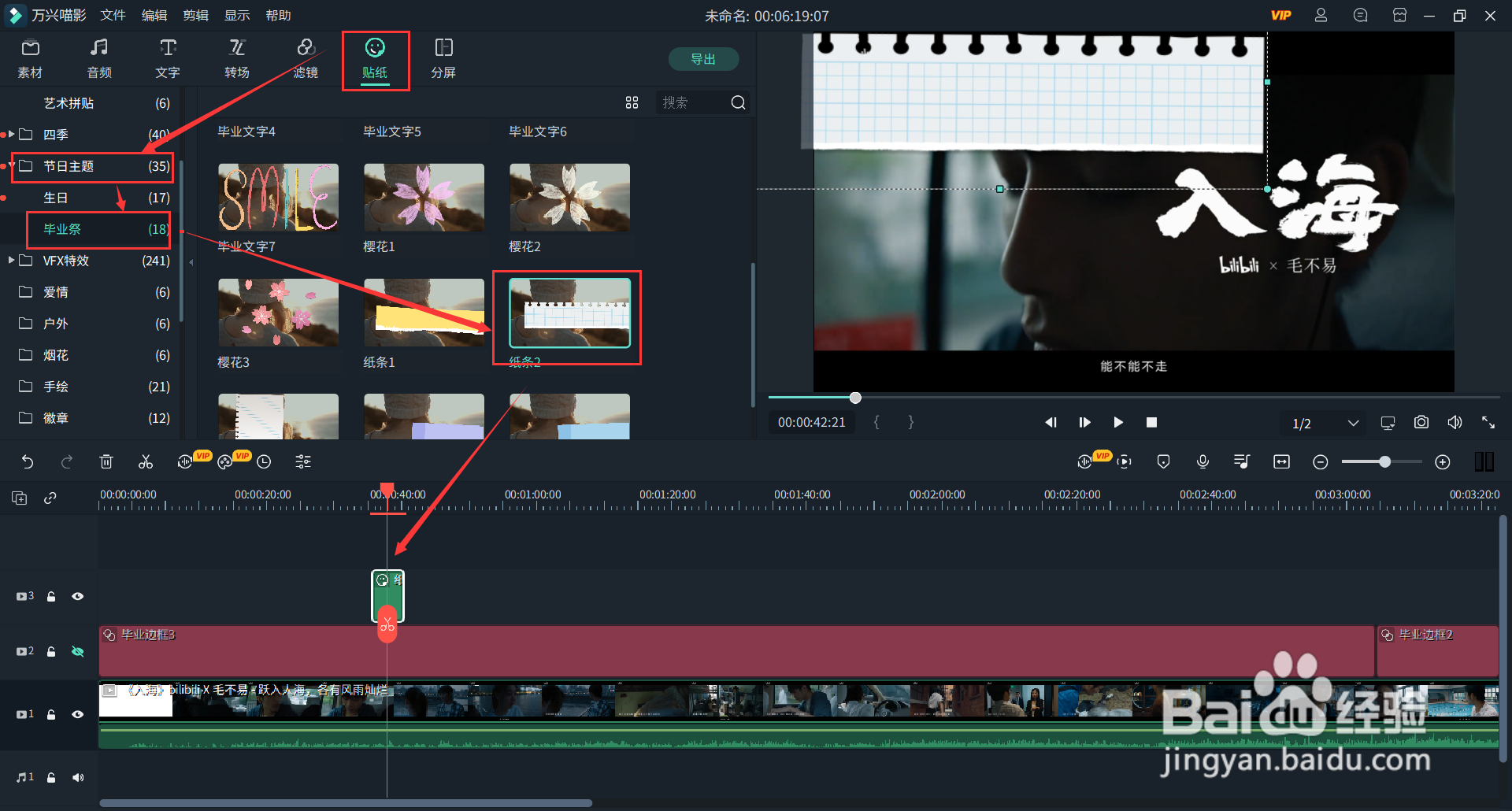This screenshot has height=811, width=1512.
Task: Adjust the timeline zoom slider
Action: (x=1384, y=462)
